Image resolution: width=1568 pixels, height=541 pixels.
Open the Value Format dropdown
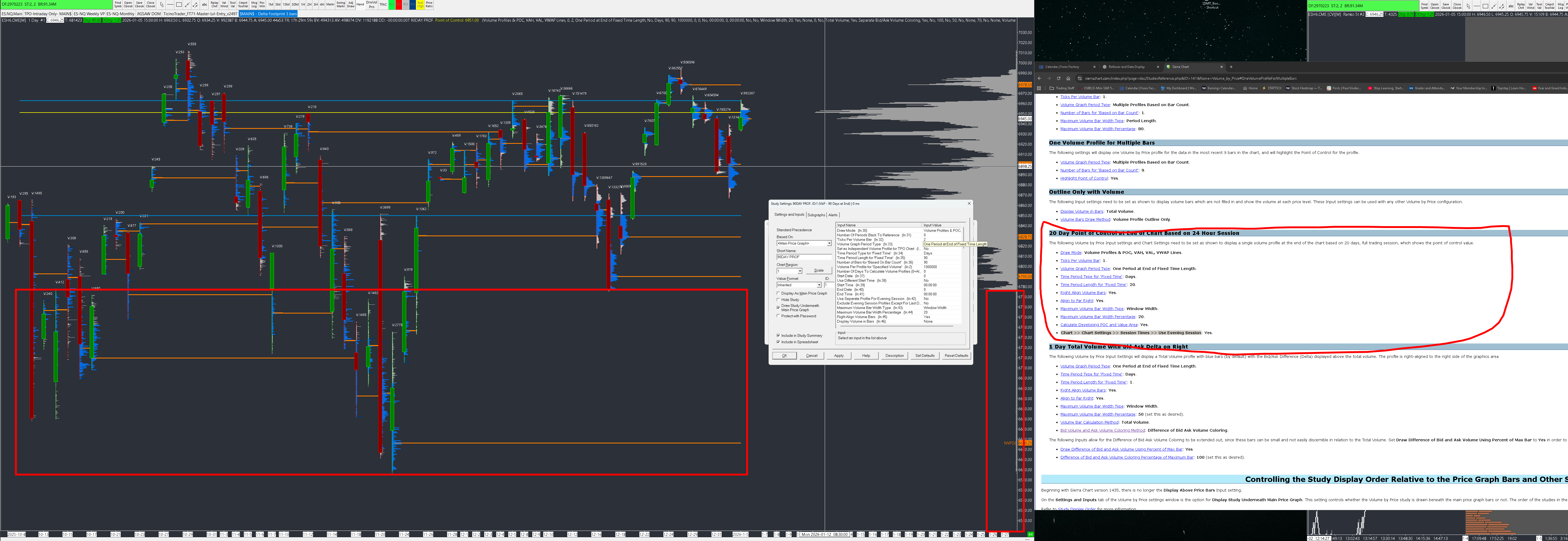click(799, 285)
